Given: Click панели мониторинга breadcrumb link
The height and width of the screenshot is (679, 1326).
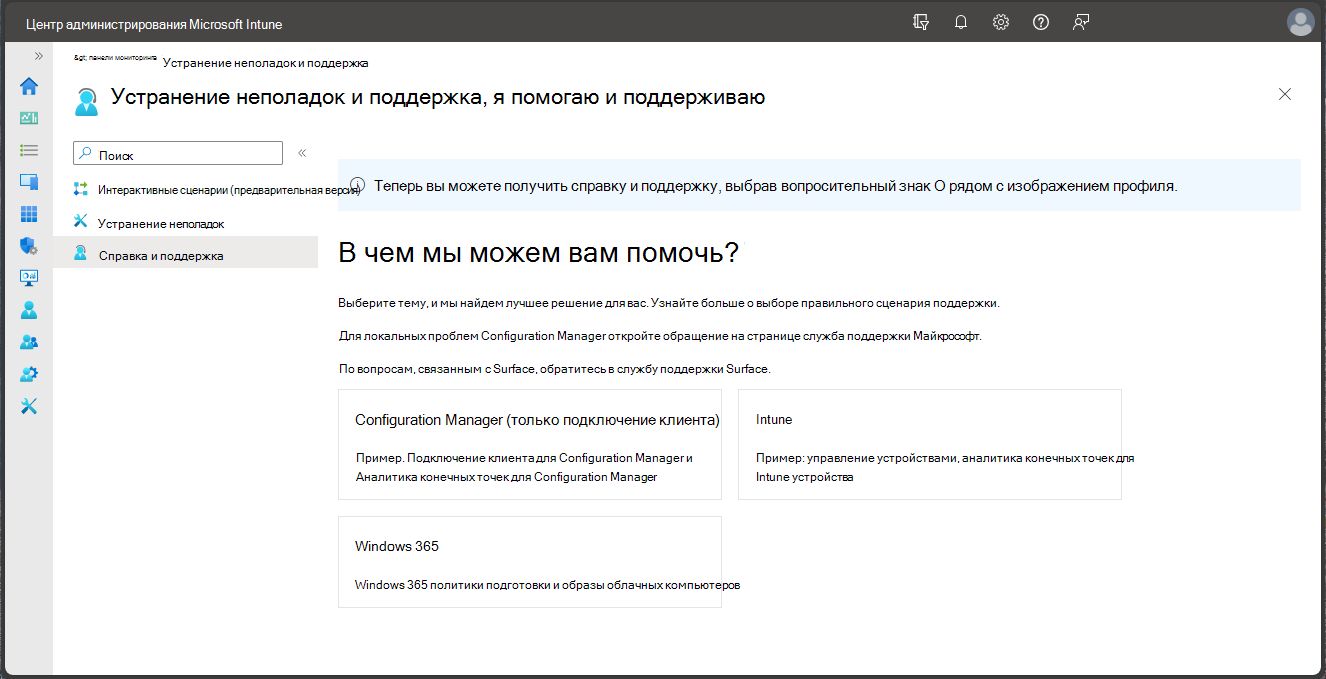Looking at the screenshot, I should coord(115,58).
